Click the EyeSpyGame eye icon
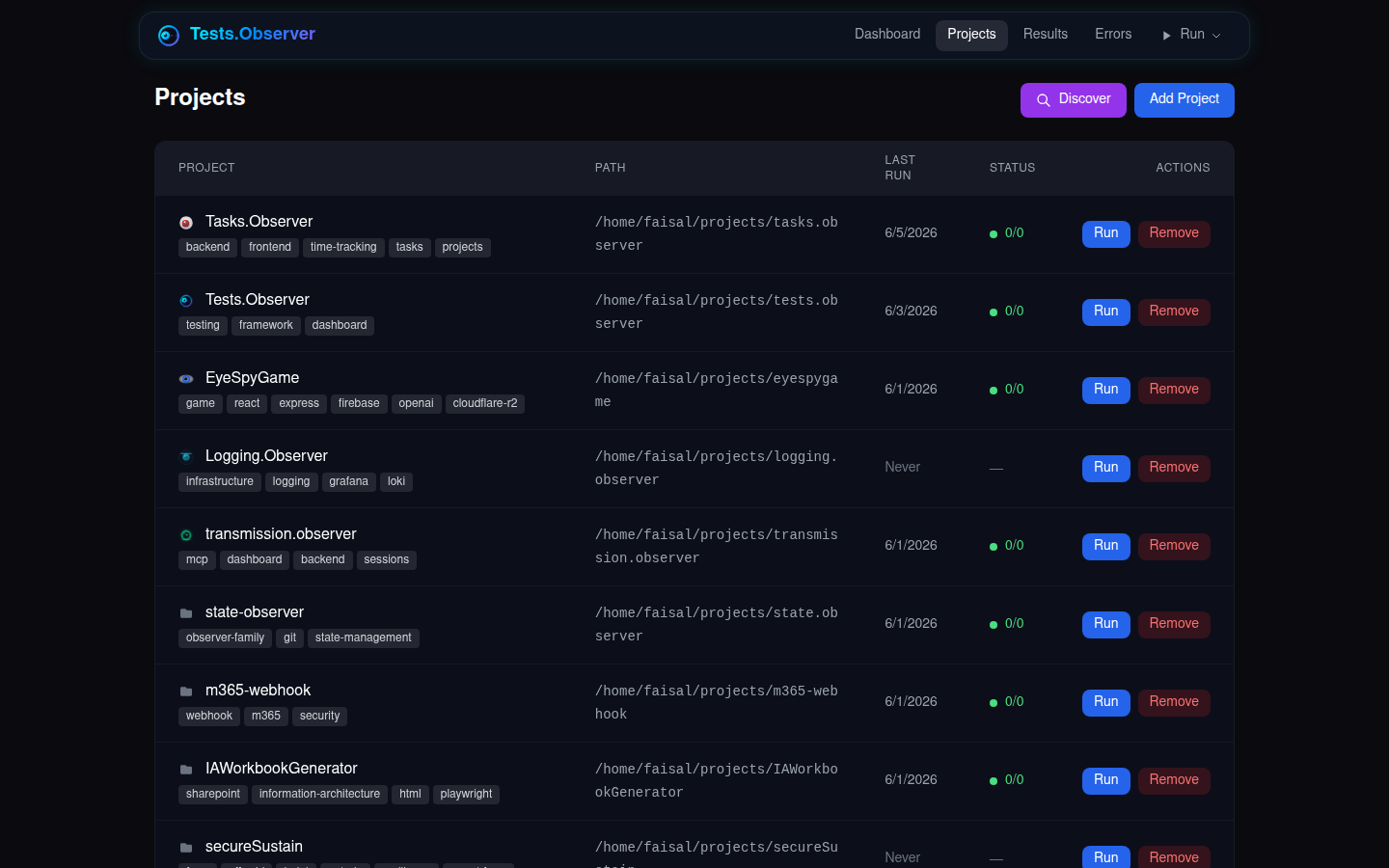This screenshot has width=1389, height=868. tap(186, 379)
